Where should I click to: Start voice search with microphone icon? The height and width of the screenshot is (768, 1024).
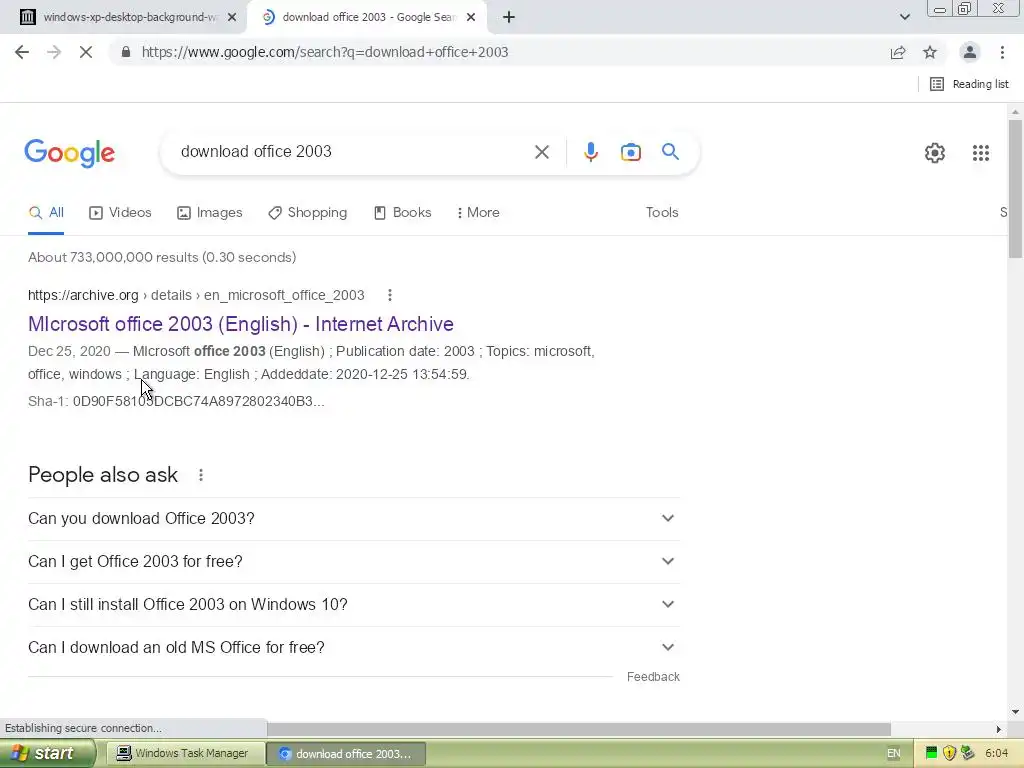[590, 152]
